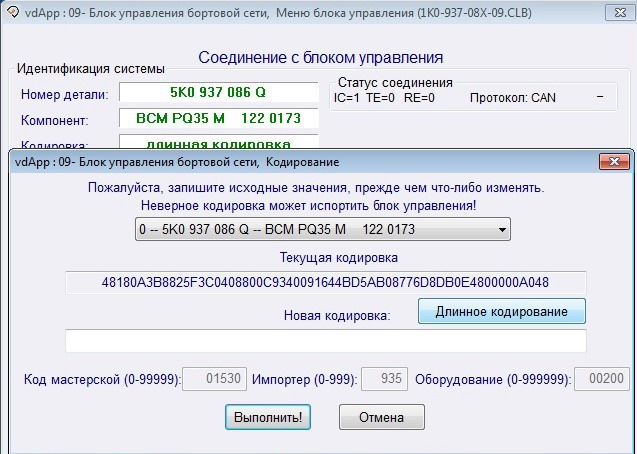Click the длинная кодировка value field
The image size is (637, 454).
click(218, 141)
